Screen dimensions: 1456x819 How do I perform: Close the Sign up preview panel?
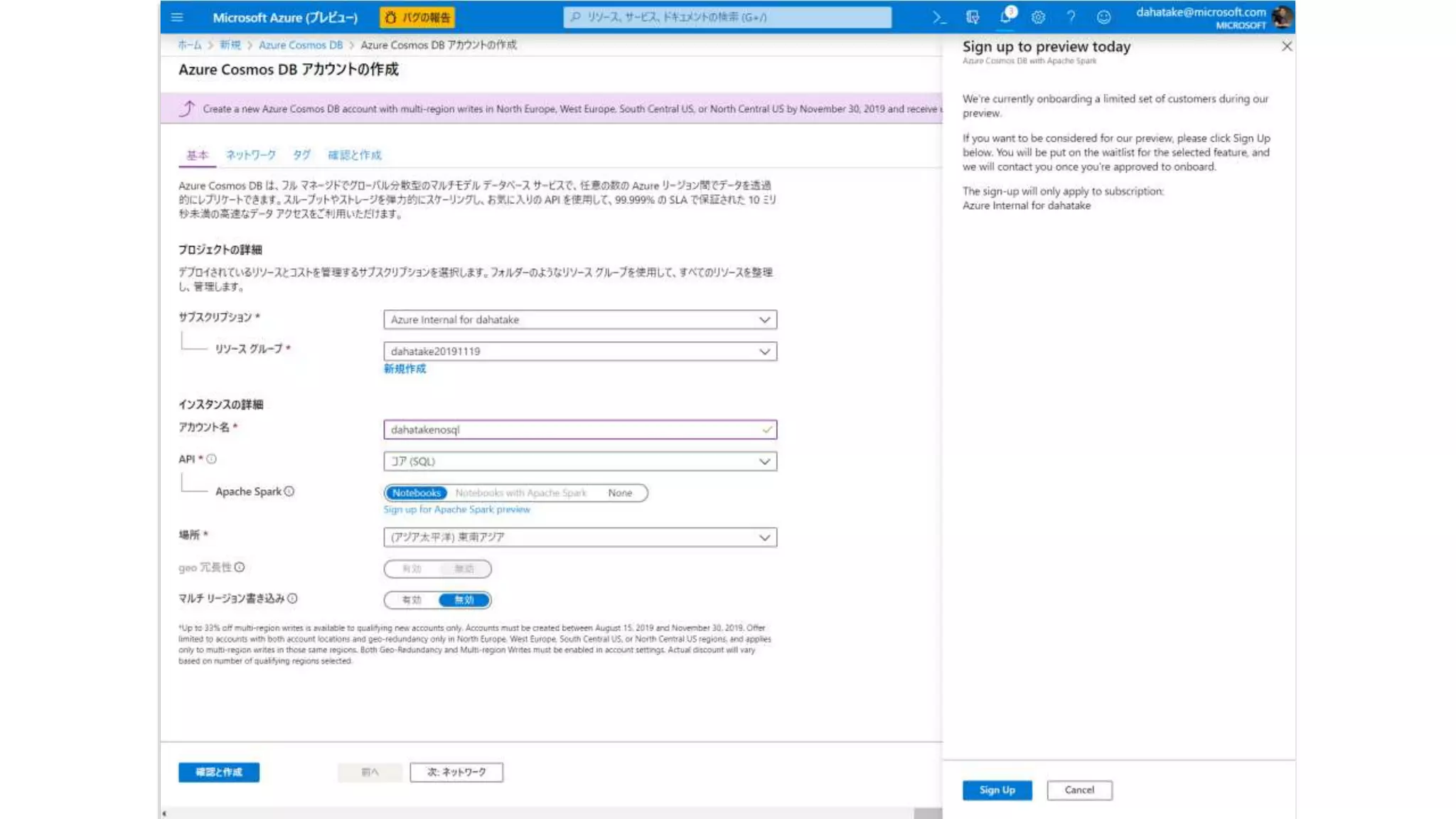click(x=1287, y=46)
